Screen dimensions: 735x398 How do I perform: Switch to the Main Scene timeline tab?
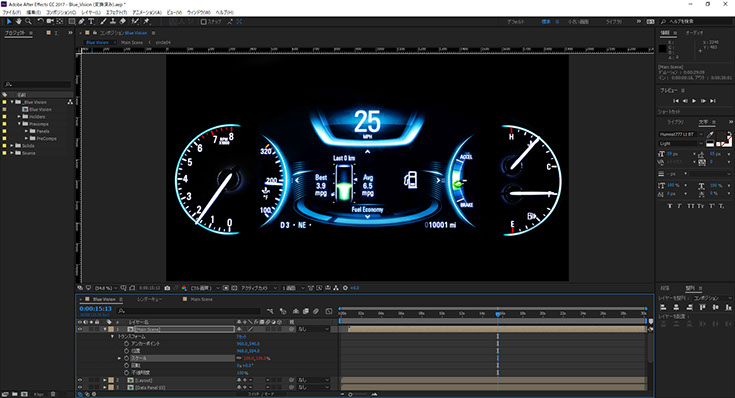(201, 299)
